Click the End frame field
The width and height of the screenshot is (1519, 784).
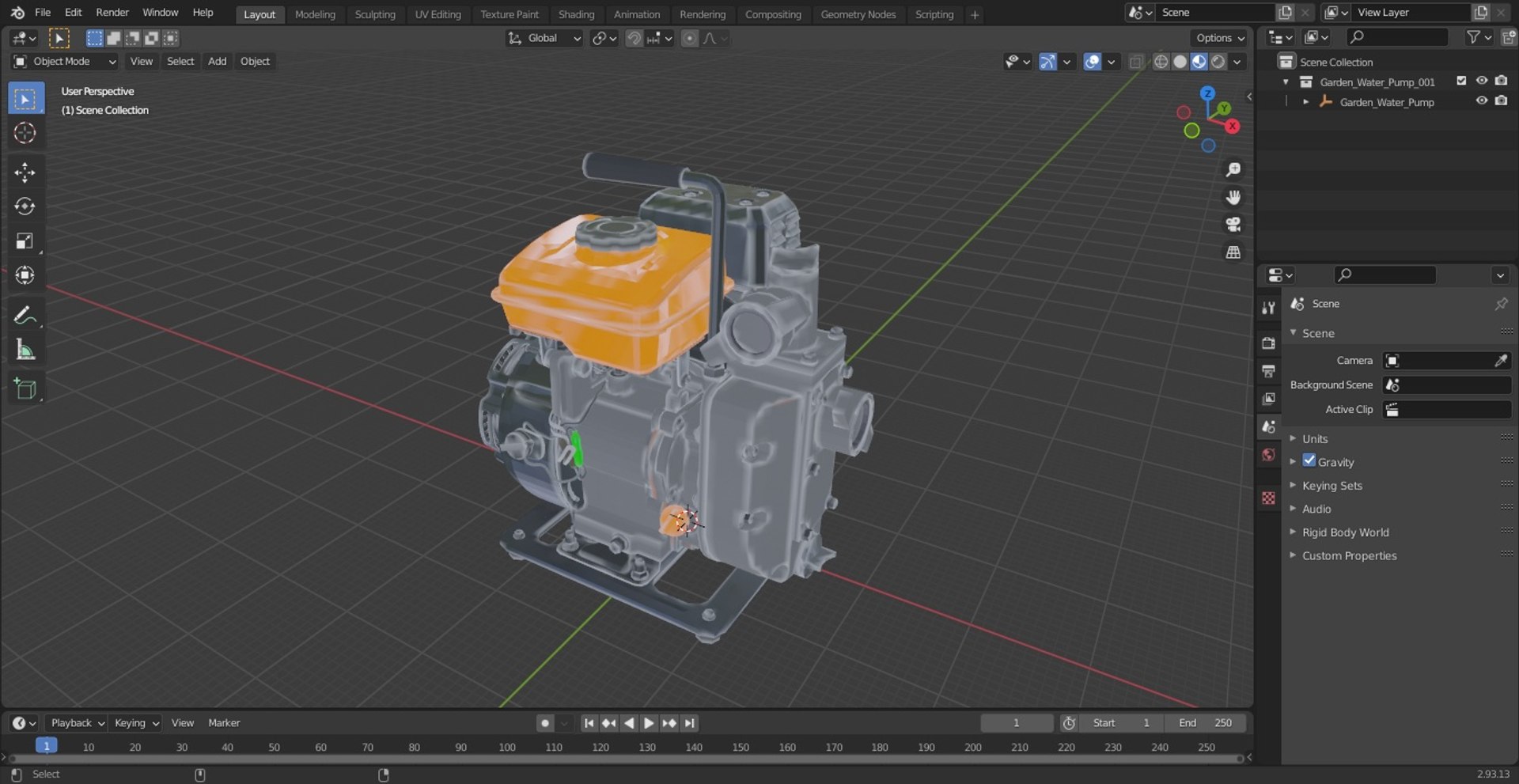pyautogui.click(x=1206, y=723)
